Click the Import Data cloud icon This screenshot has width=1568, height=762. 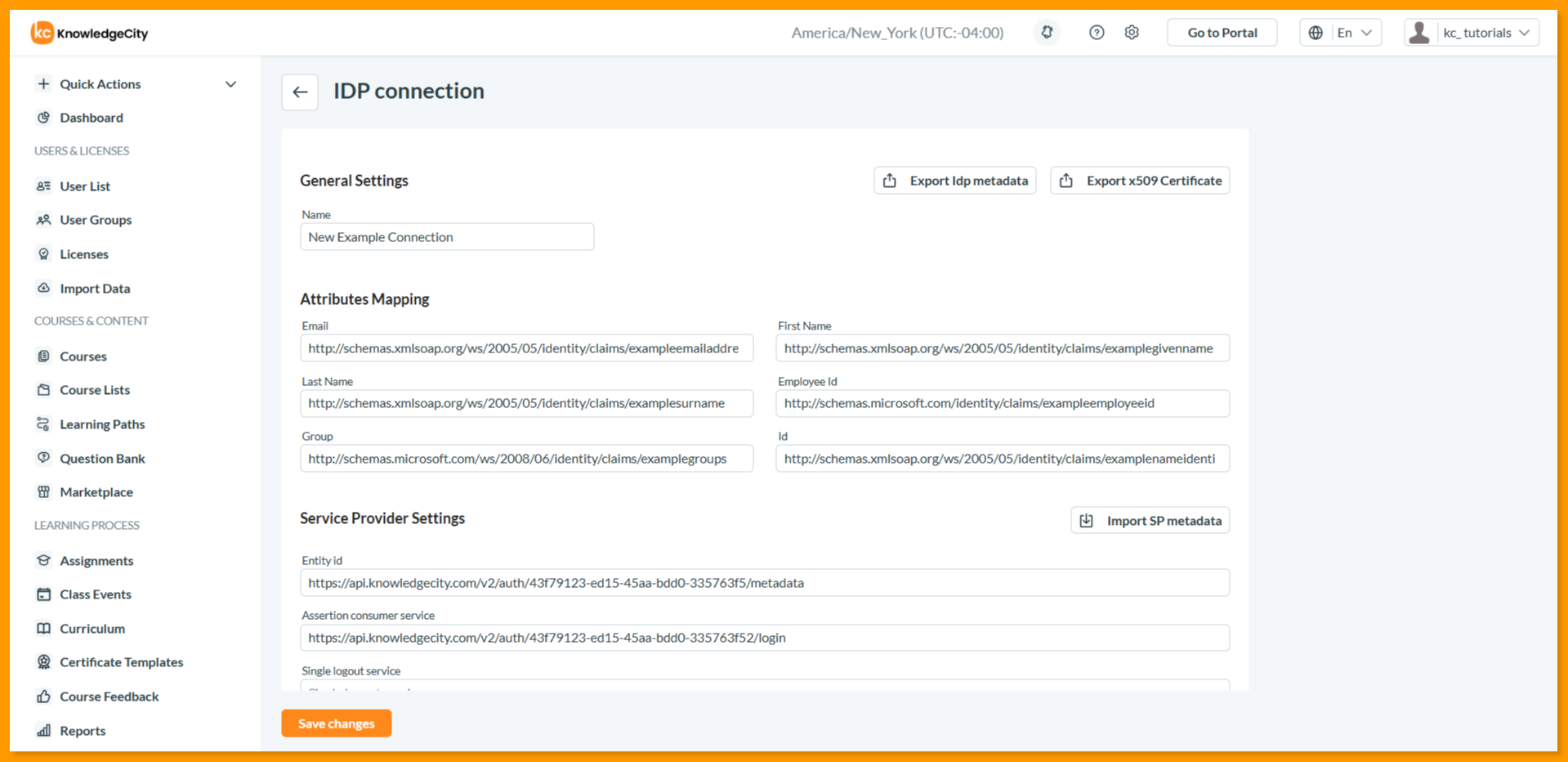pyautogui.click(x=44, y=288)
